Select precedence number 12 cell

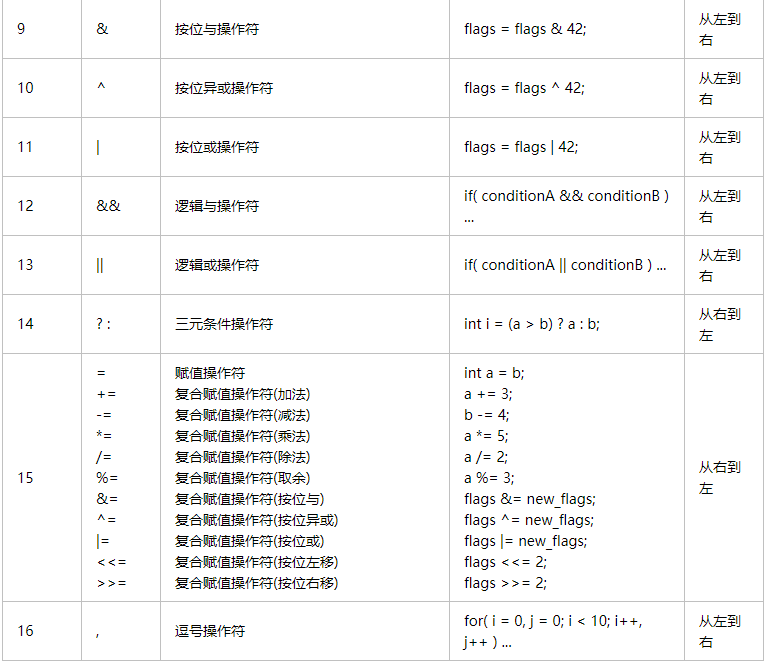coord(42,206)
